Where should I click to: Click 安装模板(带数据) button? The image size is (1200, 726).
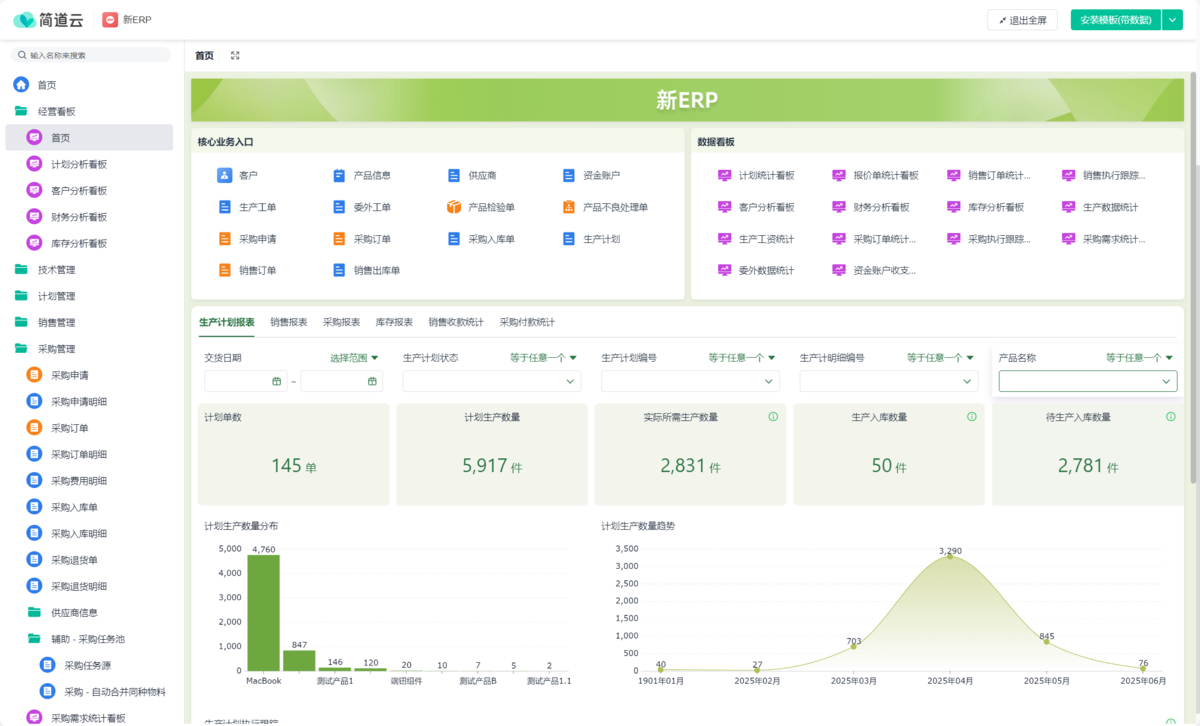[x=1115, y=20]
